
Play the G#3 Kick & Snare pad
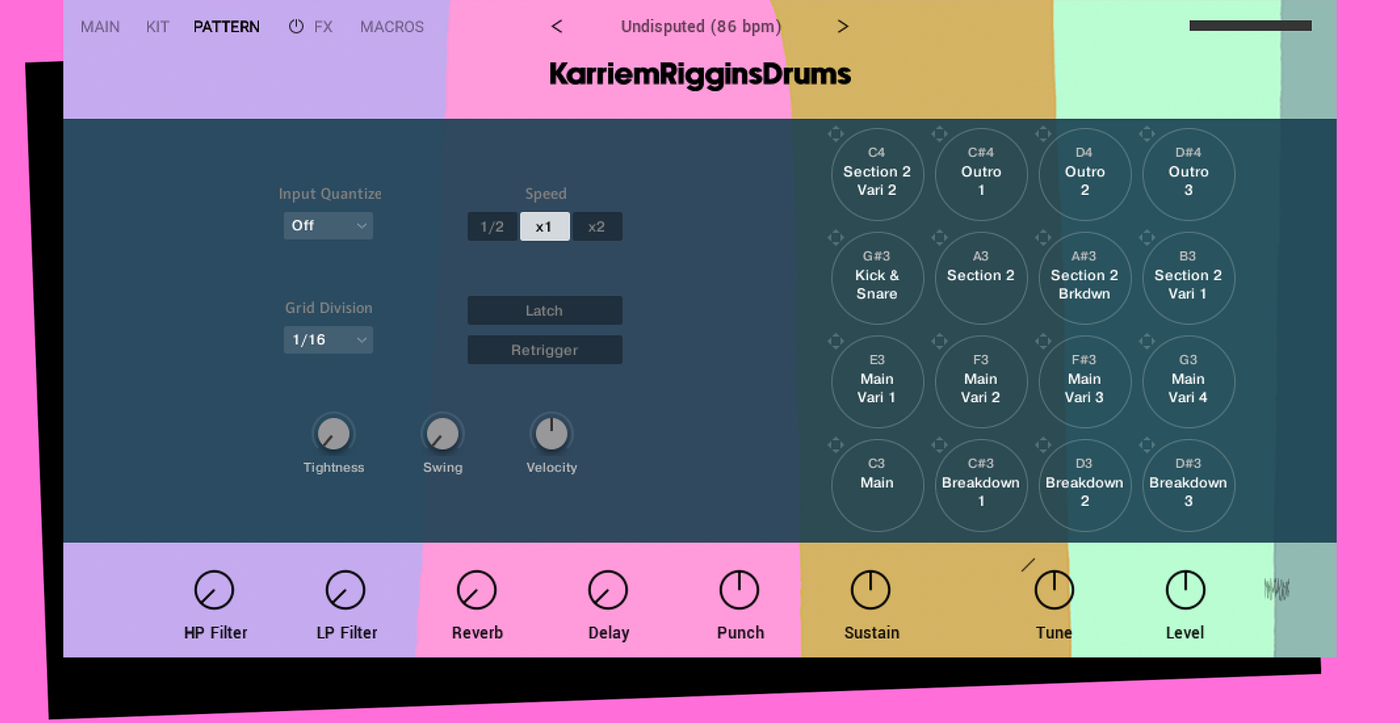point(877,279)
